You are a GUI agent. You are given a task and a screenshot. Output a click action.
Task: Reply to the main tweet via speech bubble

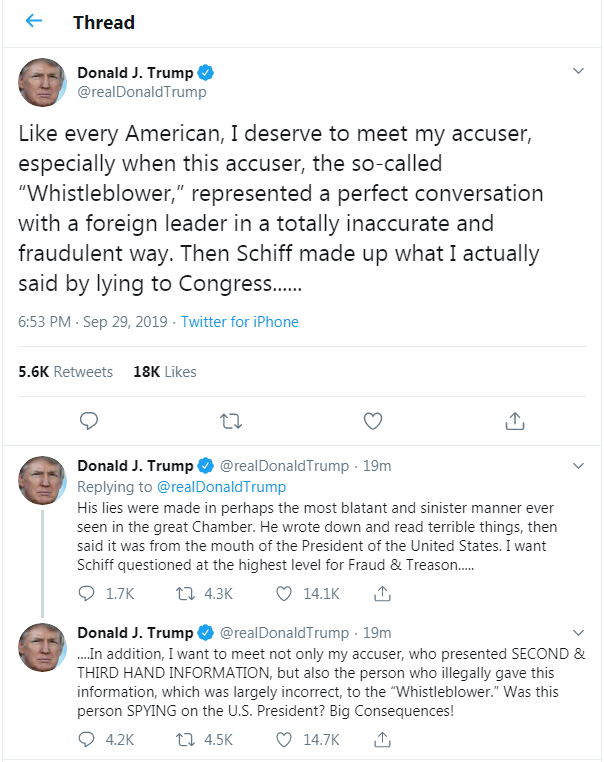(89, 421)
